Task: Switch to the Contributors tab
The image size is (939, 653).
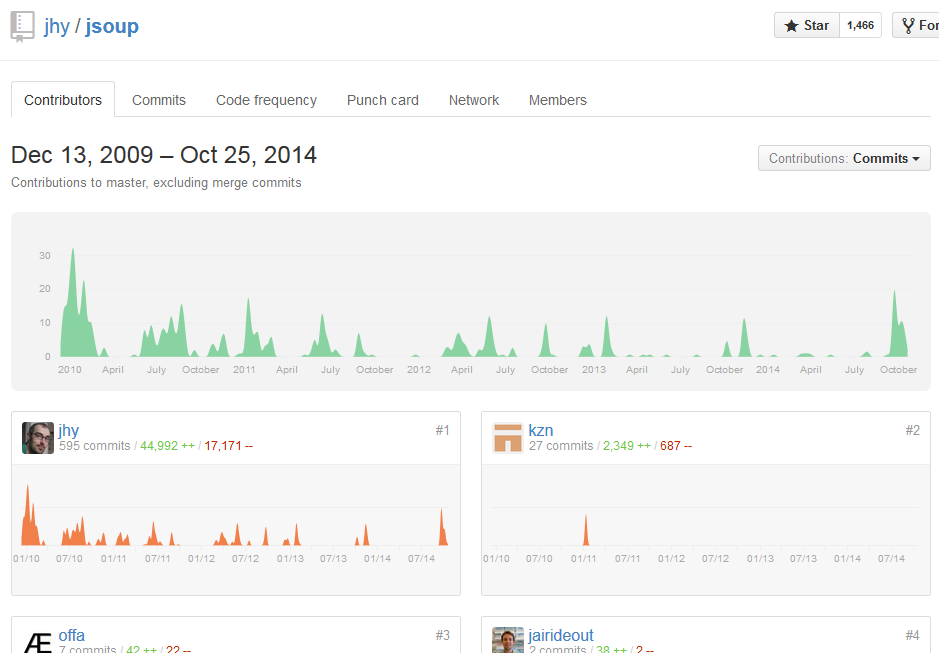Action: tap(63, 100)
